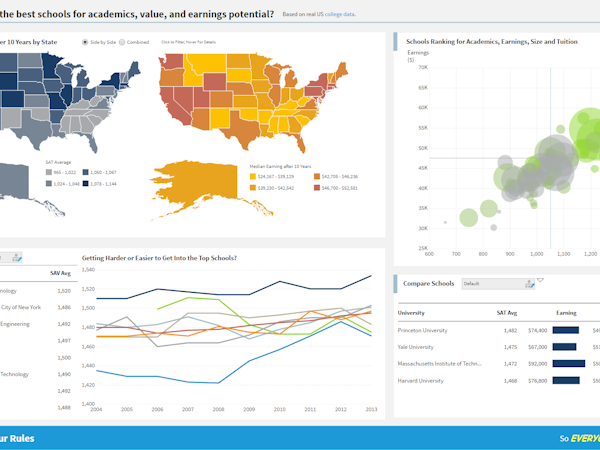The height and width of the screenshot is (450, 600).
Task: Click the Princeton University row name
Action: pyautogui.click(x=422, y=330)
